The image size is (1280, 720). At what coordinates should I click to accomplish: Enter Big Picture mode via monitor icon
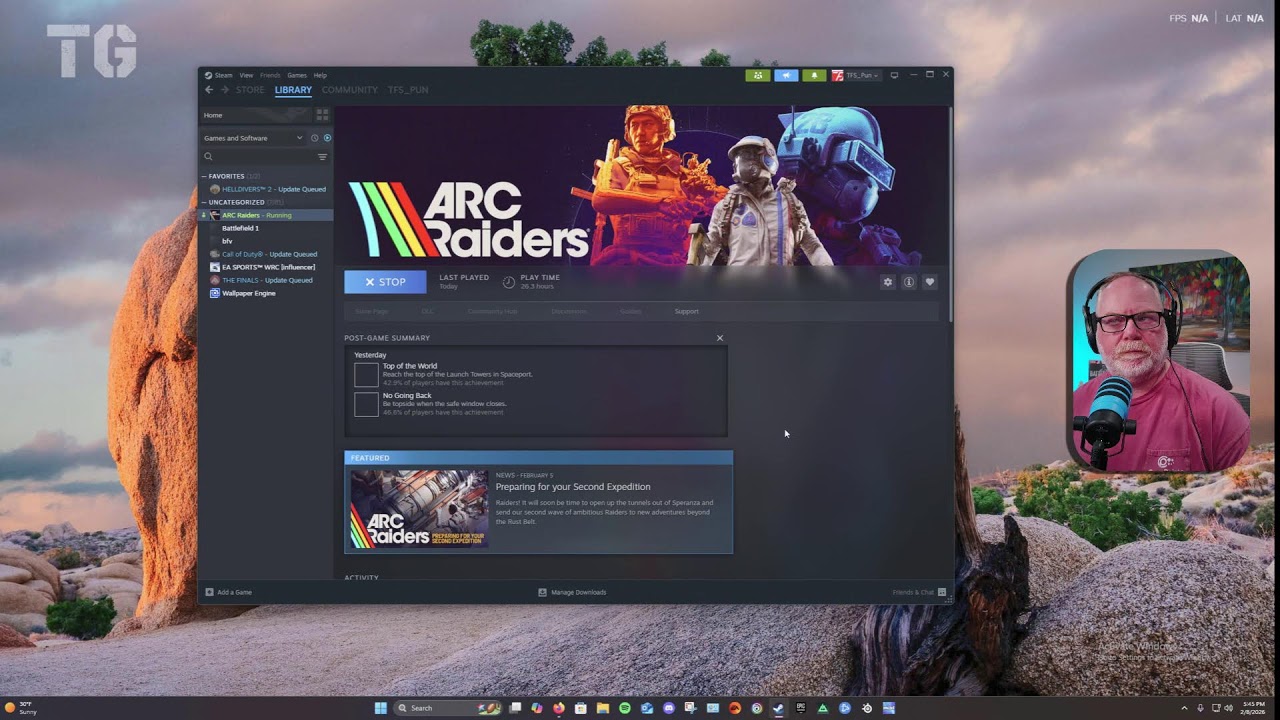[x=894, y=75]
